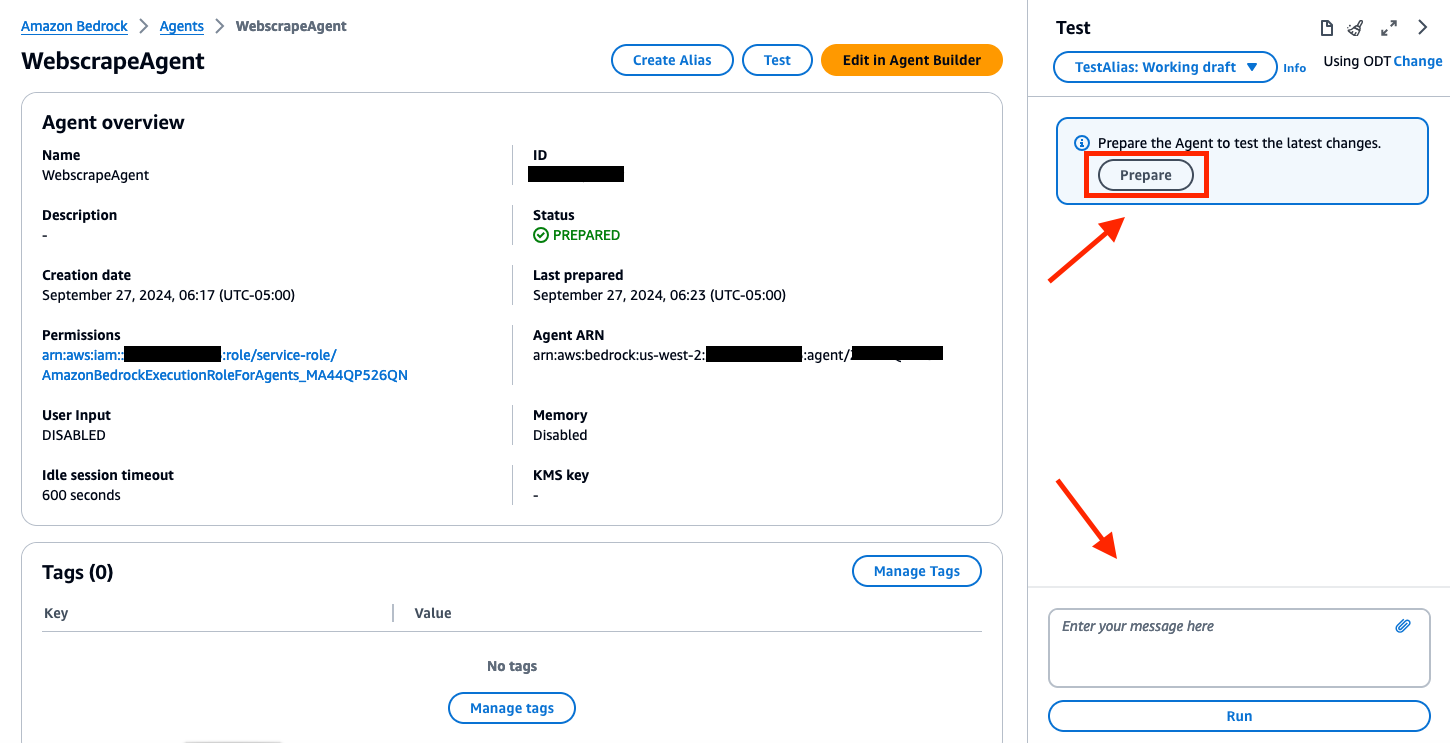This screenshot has height=743, width=1450.
Task: Click the WebscrapeAgent name value in overview
Action: 96,175
